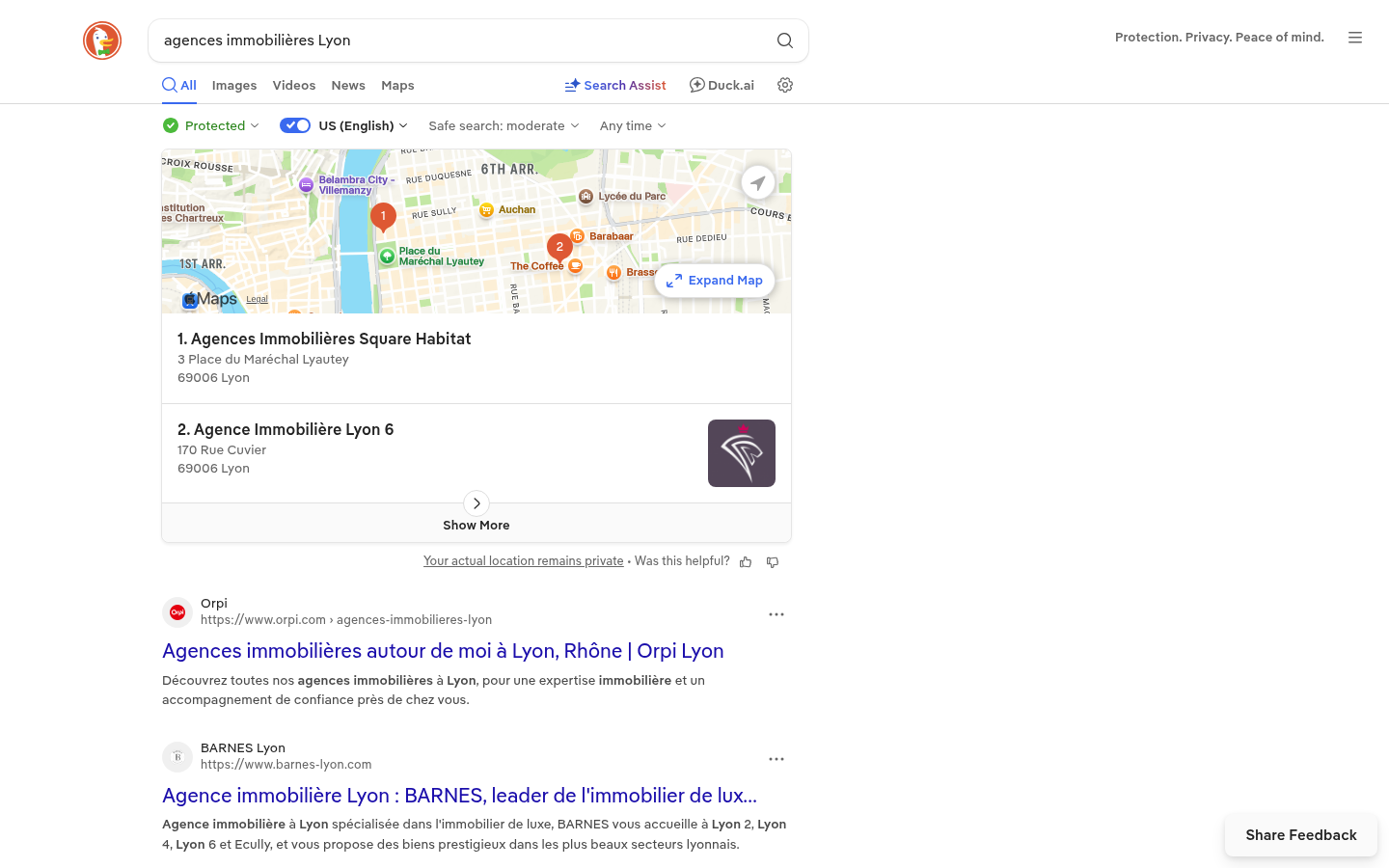1389x868 pixels.
Task: Click Apple Maps logo on map
Action: click(x=209, y=300)
